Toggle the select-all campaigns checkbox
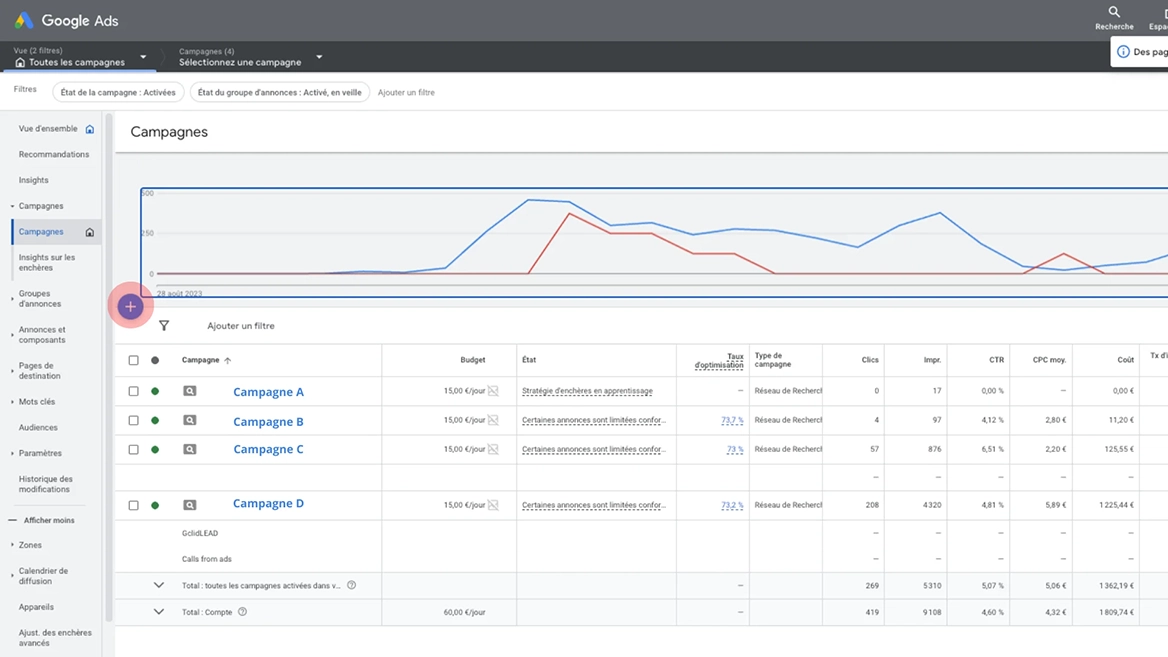1168x657 pixels. click(x=133, y=360)
